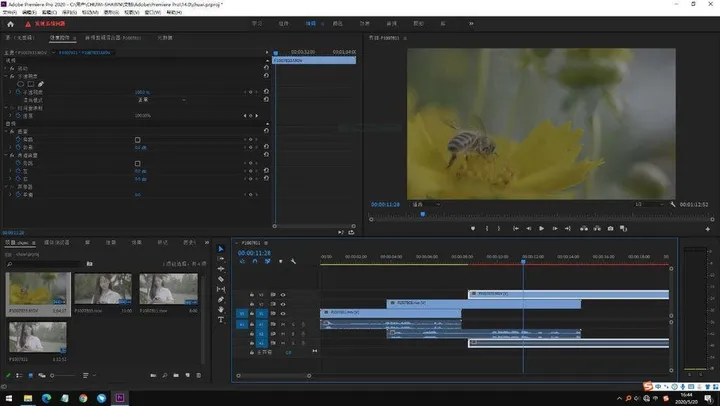Expand the Motion effect properties
720x406 pixels.
point(5,68)
